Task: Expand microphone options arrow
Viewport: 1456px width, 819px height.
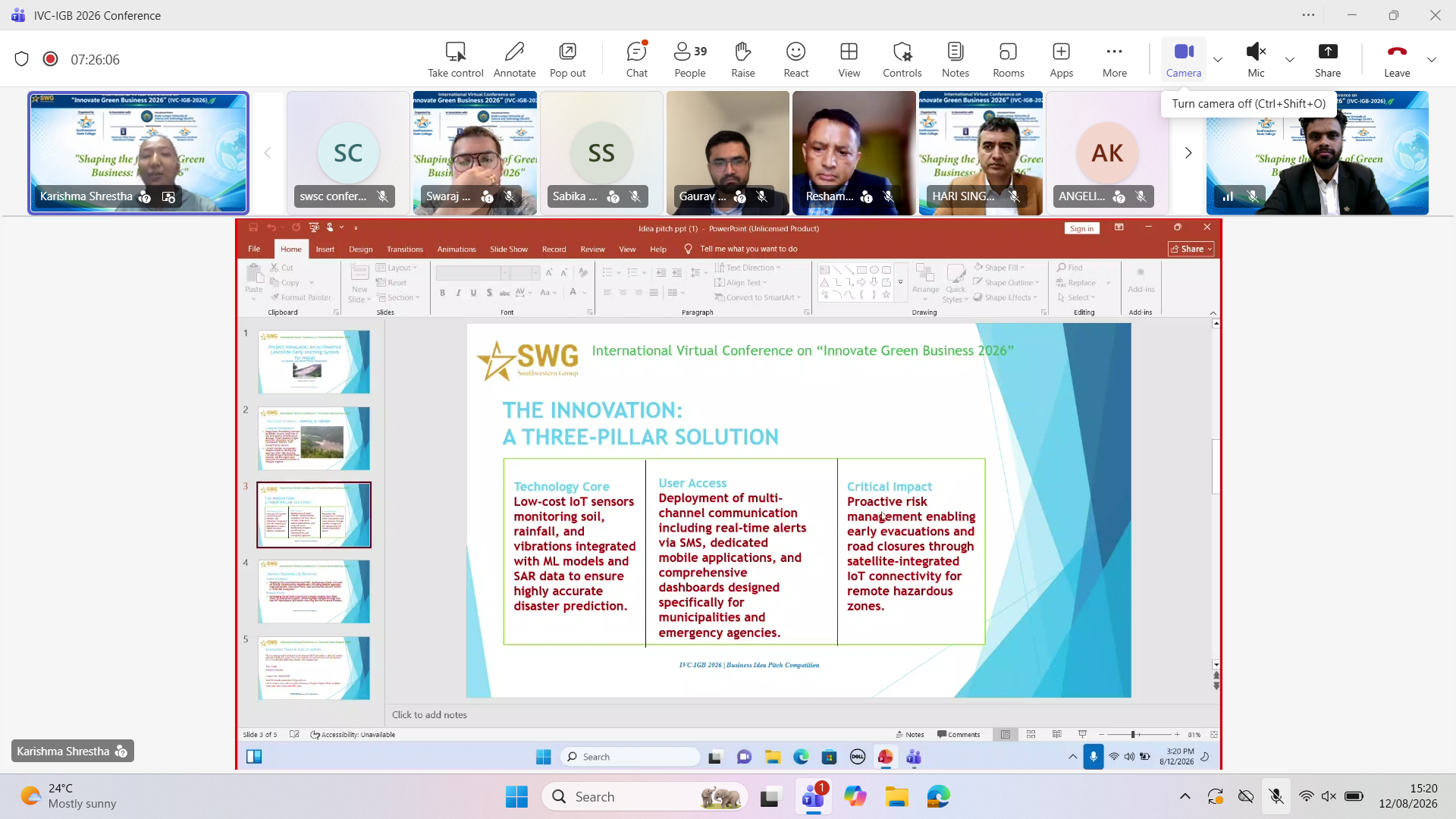Action: click(x=1289, y=60)
